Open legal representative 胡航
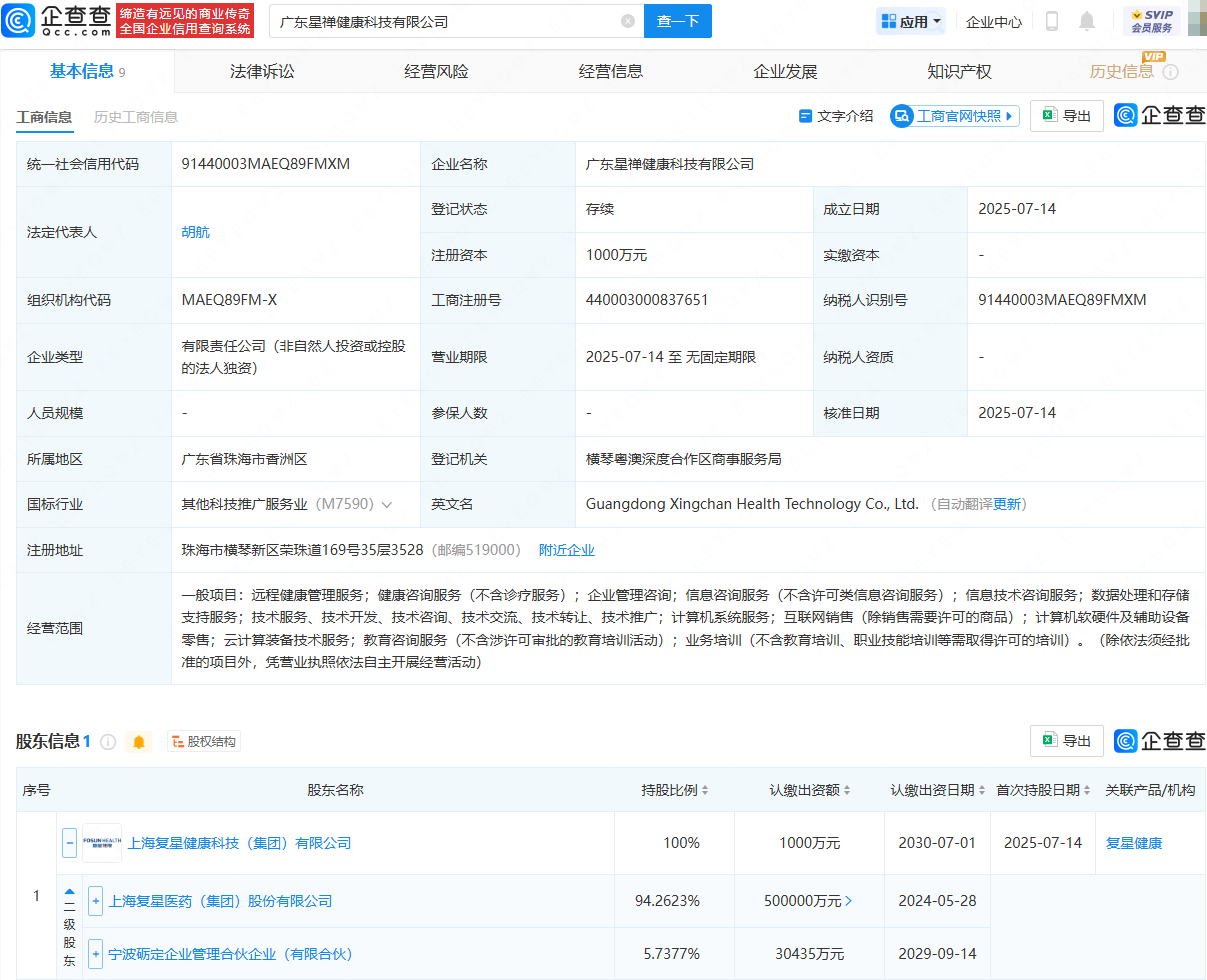This screenshot has height=980, width=1207. click(x=196, y=232)
